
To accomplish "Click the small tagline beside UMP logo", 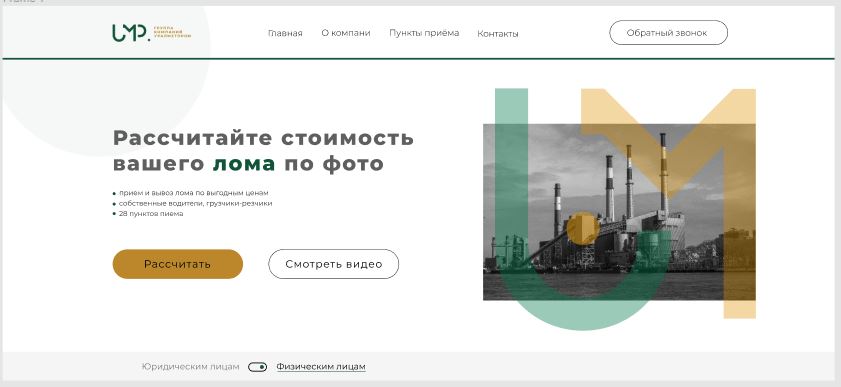I will 172,32.
